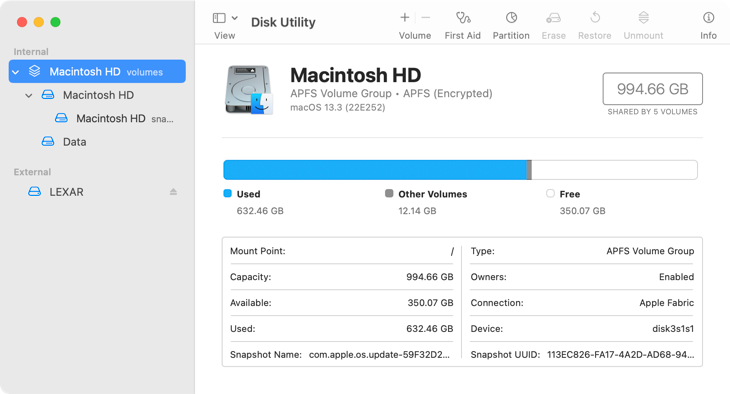
Task: Select the Macintosh HD snapshot row
Action: [x=97, y=118]
